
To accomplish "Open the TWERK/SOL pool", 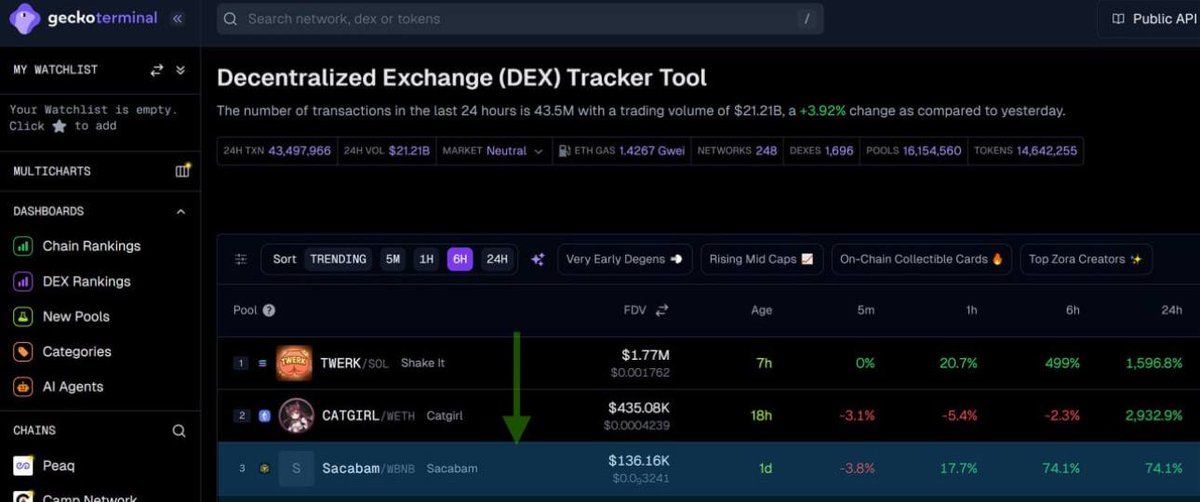I will 709,363.
